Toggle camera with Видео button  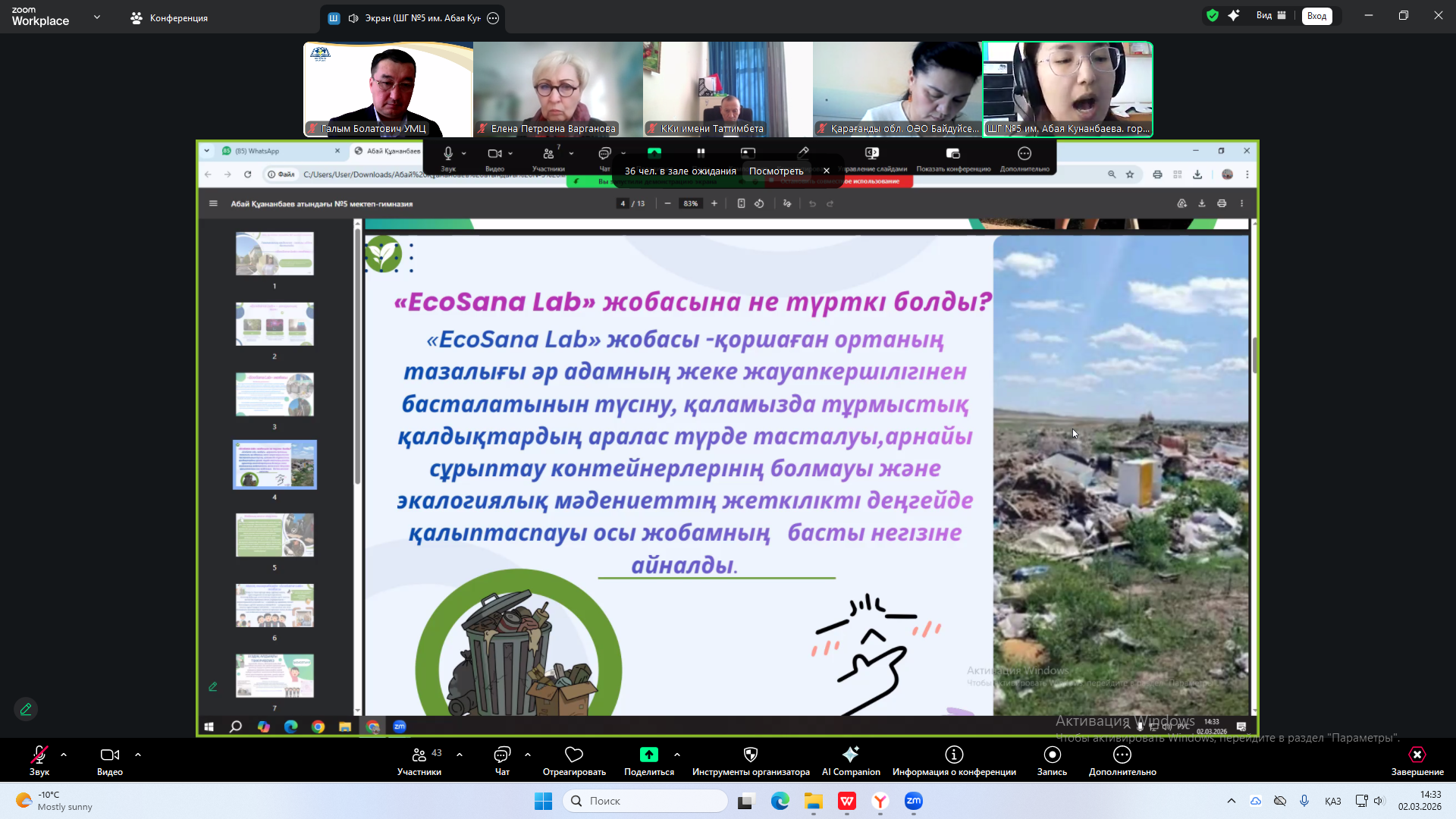pos(109,755)
